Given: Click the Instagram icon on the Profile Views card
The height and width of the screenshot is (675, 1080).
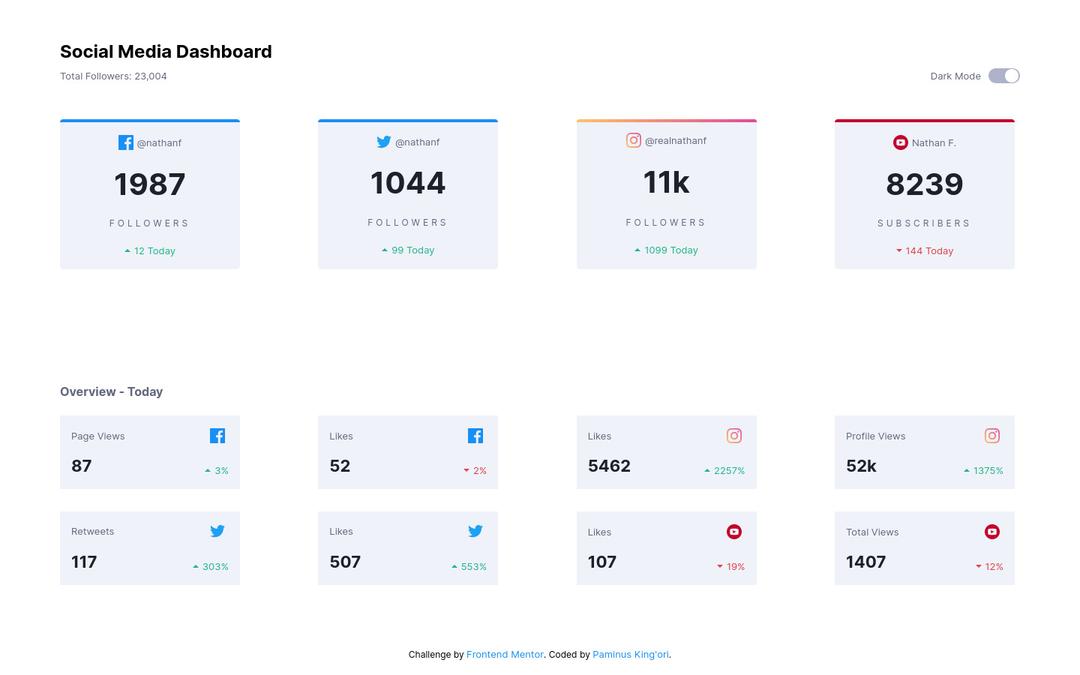Looking at the screenshot, I should (992, 436).
